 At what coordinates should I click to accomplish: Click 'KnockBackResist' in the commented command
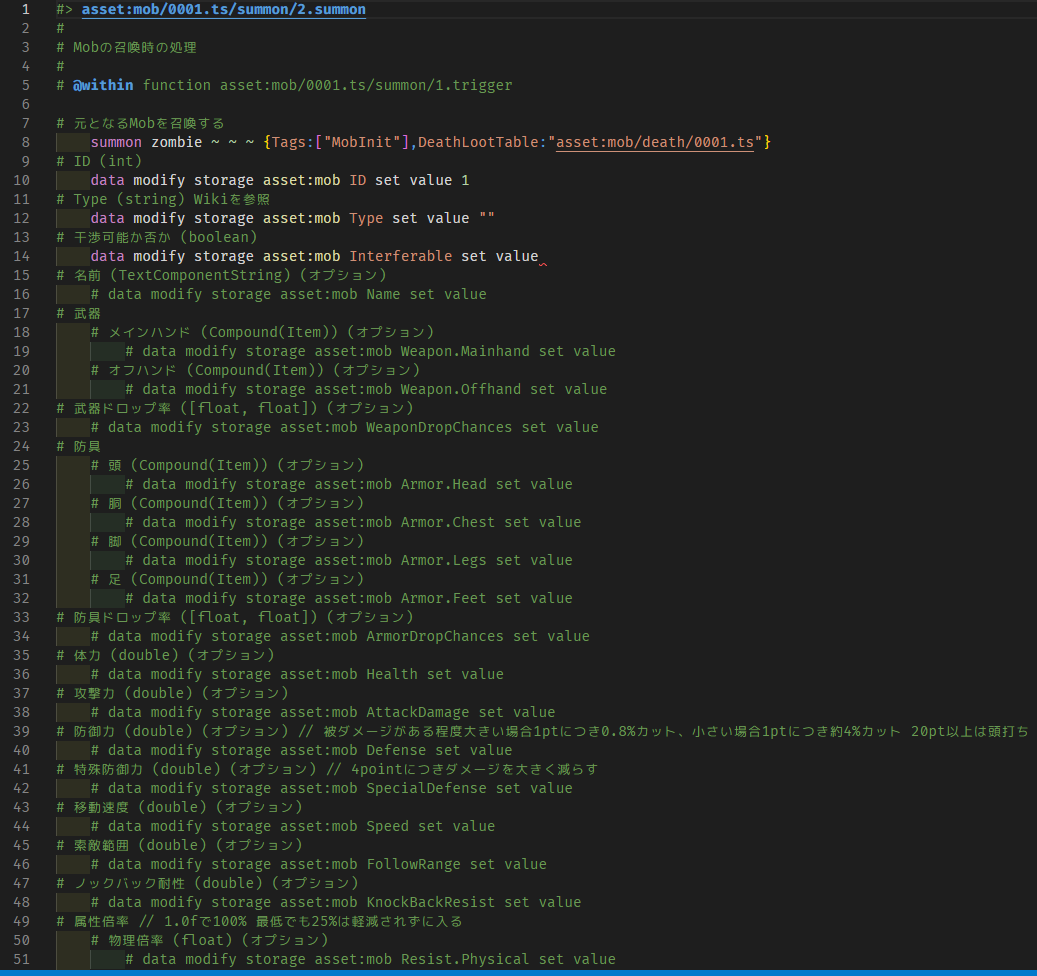[431, 903]
